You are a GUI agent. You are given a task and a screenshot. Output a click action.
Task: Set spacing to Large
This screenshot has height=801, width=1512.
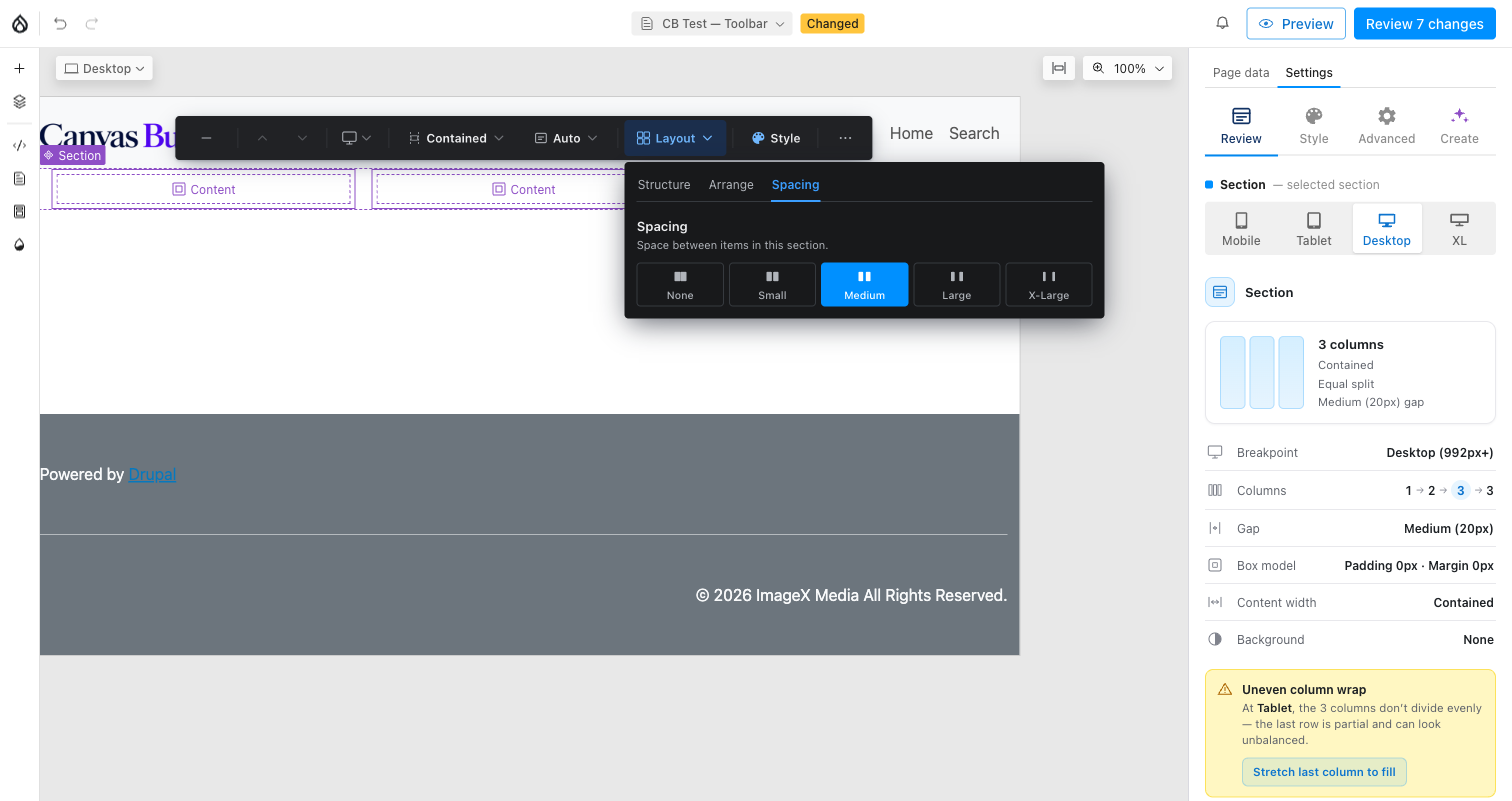tap(956, 285)
